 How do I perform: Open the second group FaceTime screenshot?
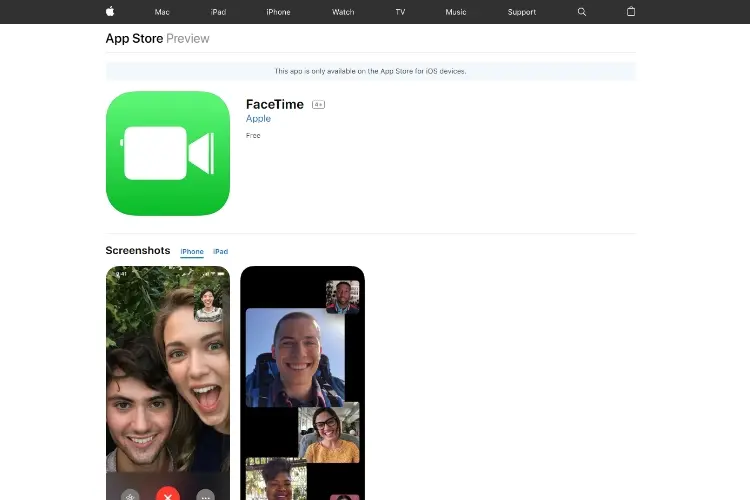[x=302, y=383]
